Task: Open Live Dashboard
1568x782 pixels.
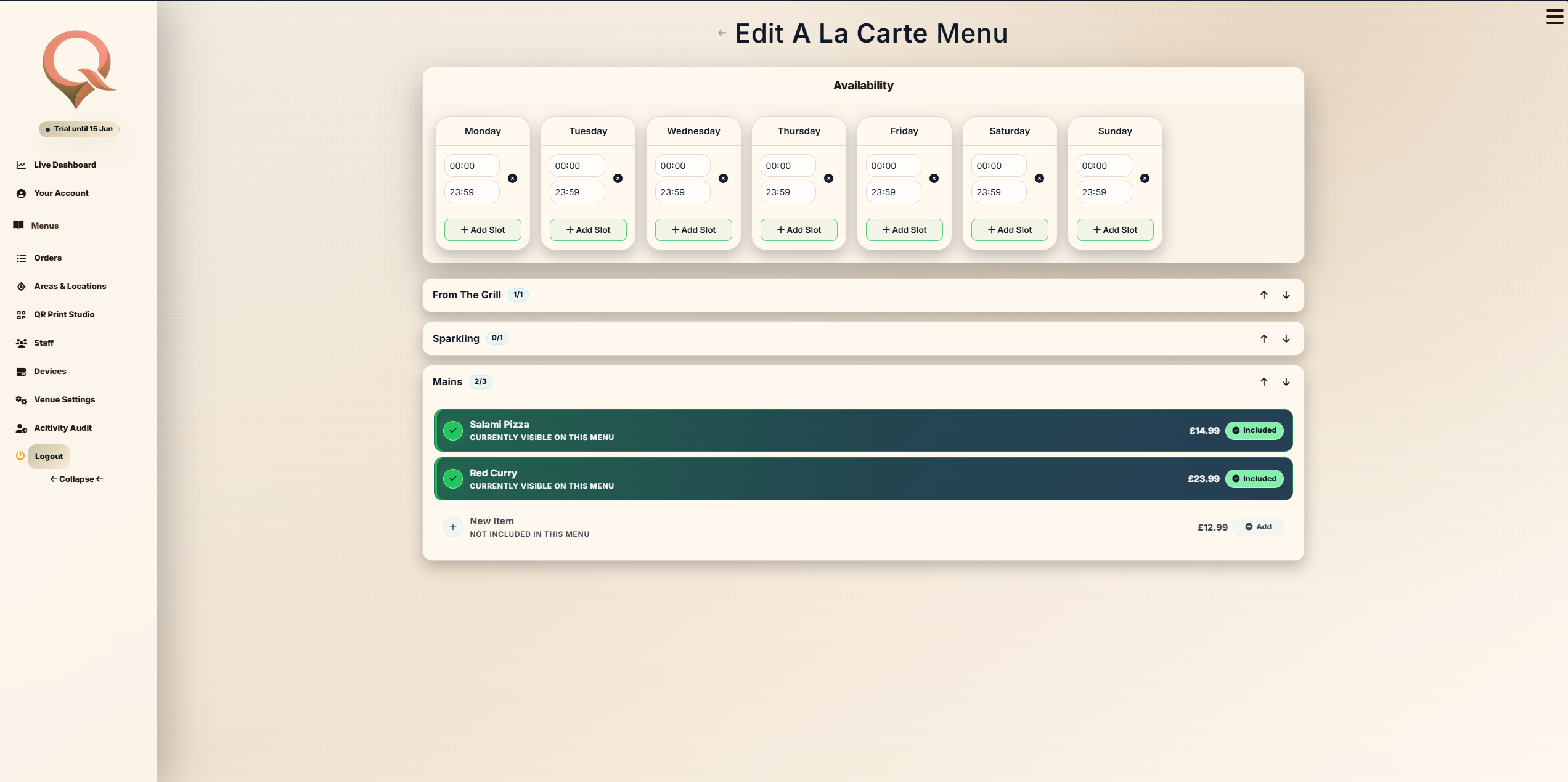Action: coord(65,165)
